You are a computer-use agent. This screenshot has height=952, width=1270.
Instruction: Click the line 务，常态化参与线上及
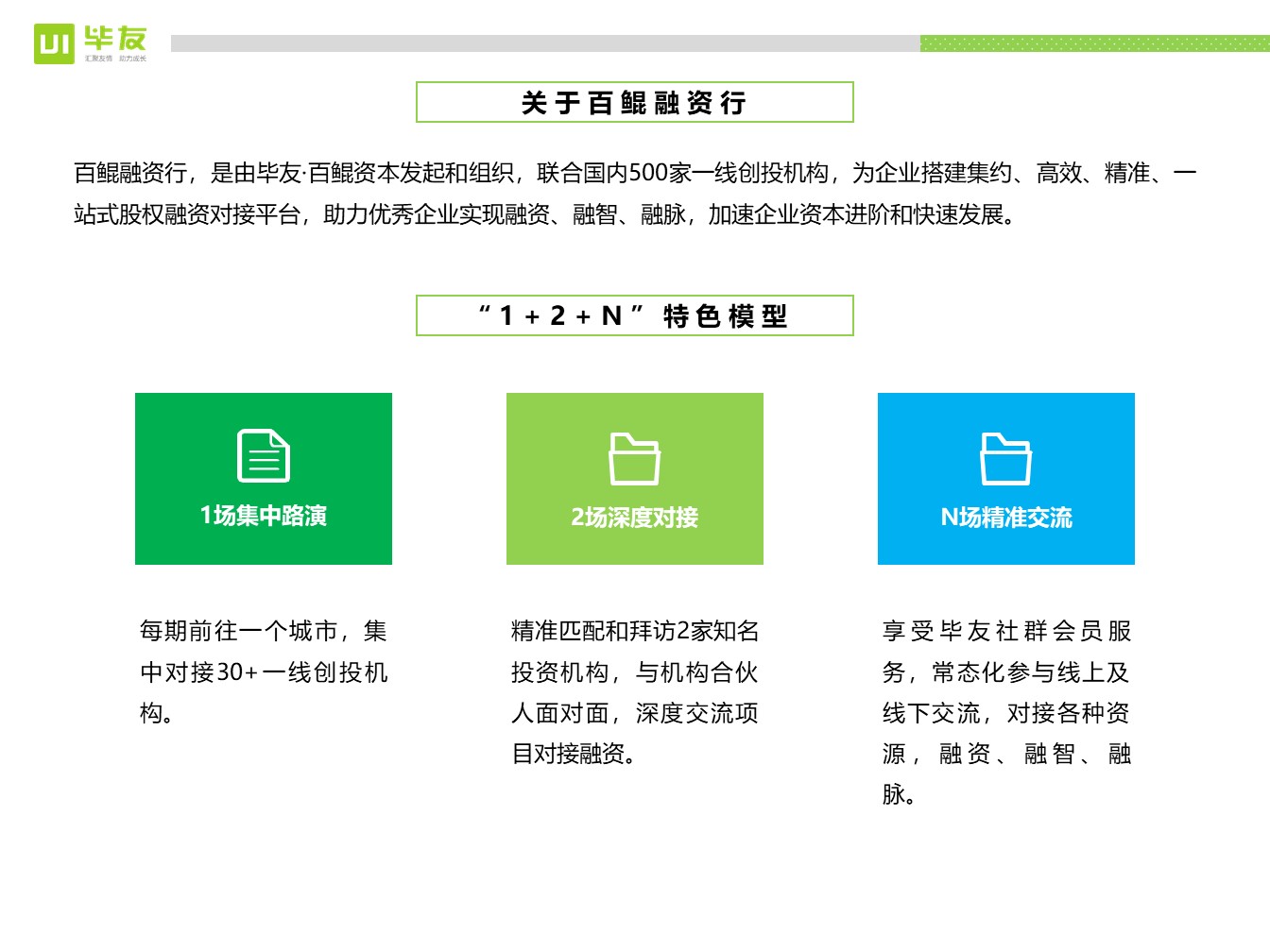1006,672
